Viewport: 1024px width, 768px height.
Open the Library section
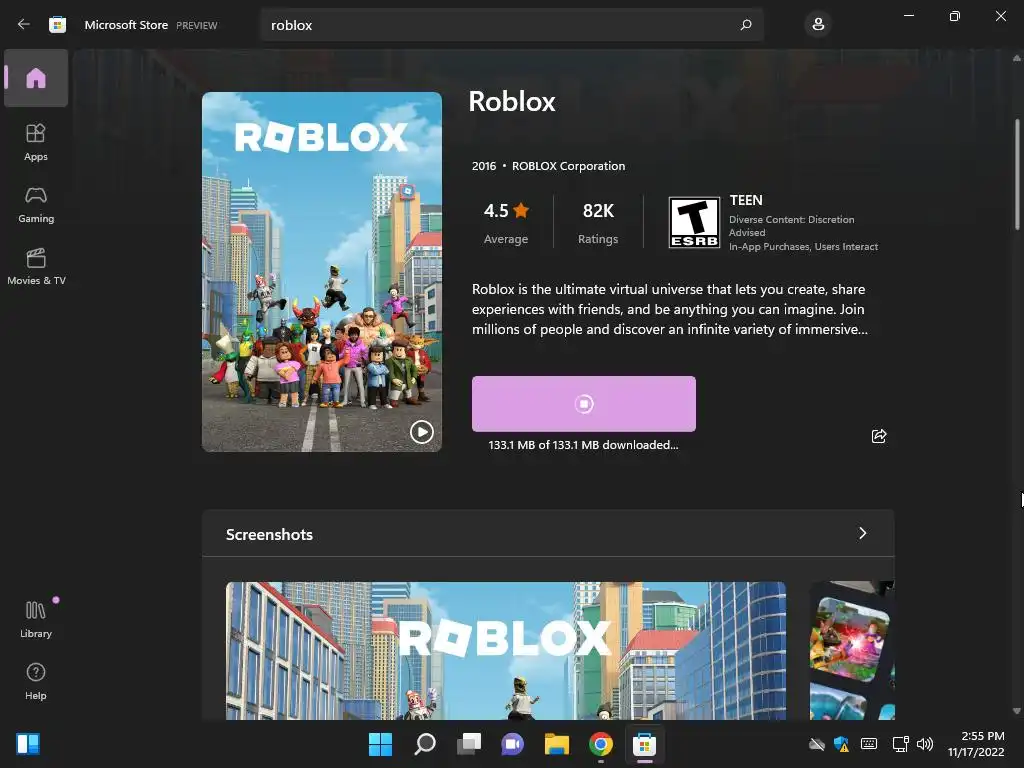36,619
